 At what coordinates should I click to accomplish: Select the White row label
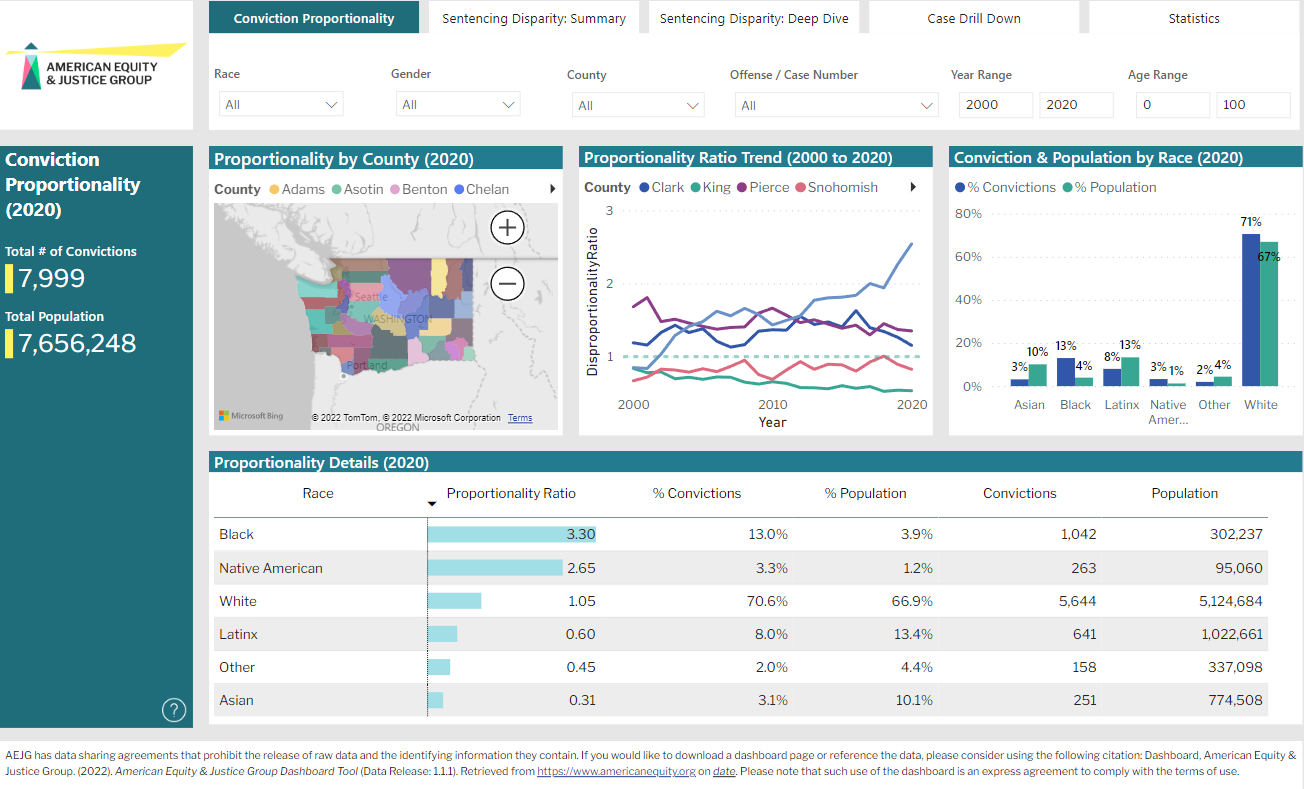point(238,601)
